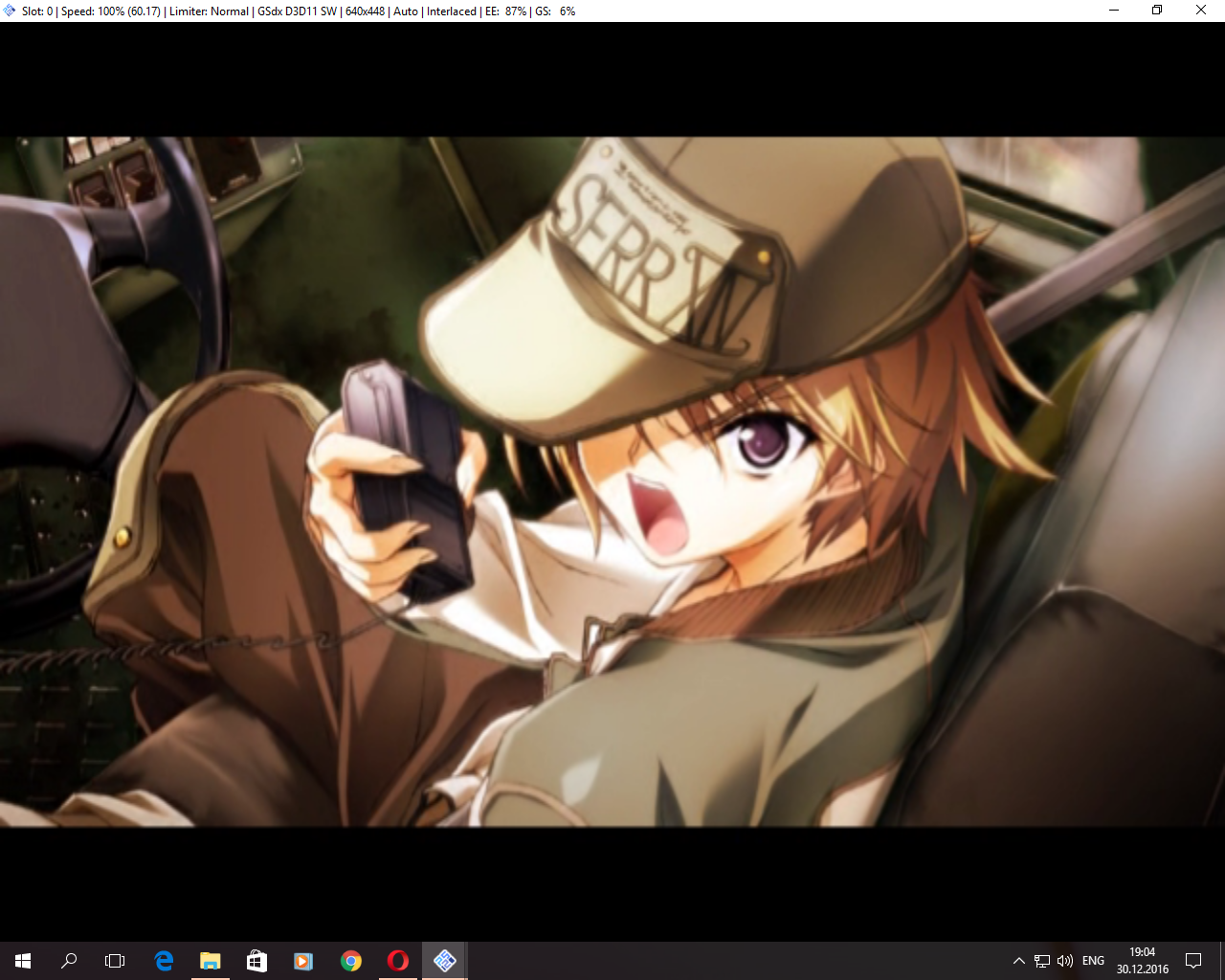Open the clock showing 19:04

click(1143, 961)
